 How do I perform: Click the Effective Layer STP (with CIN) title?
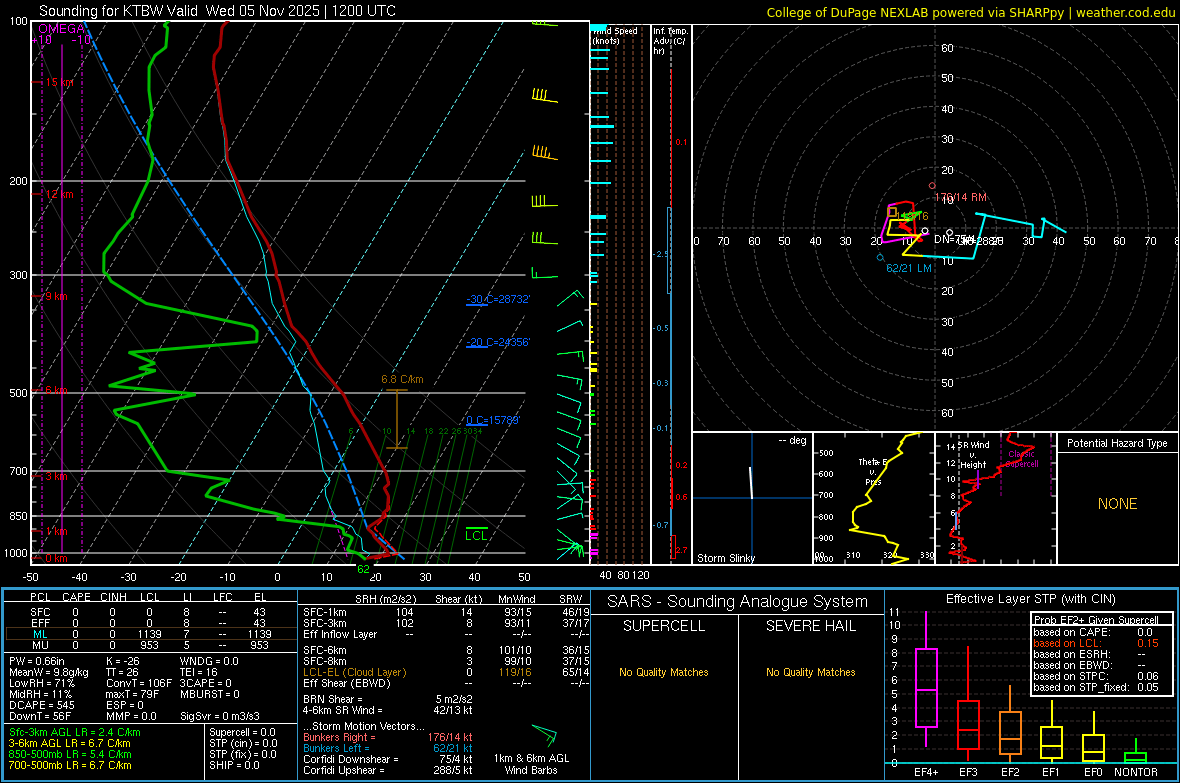(1031, 599)
